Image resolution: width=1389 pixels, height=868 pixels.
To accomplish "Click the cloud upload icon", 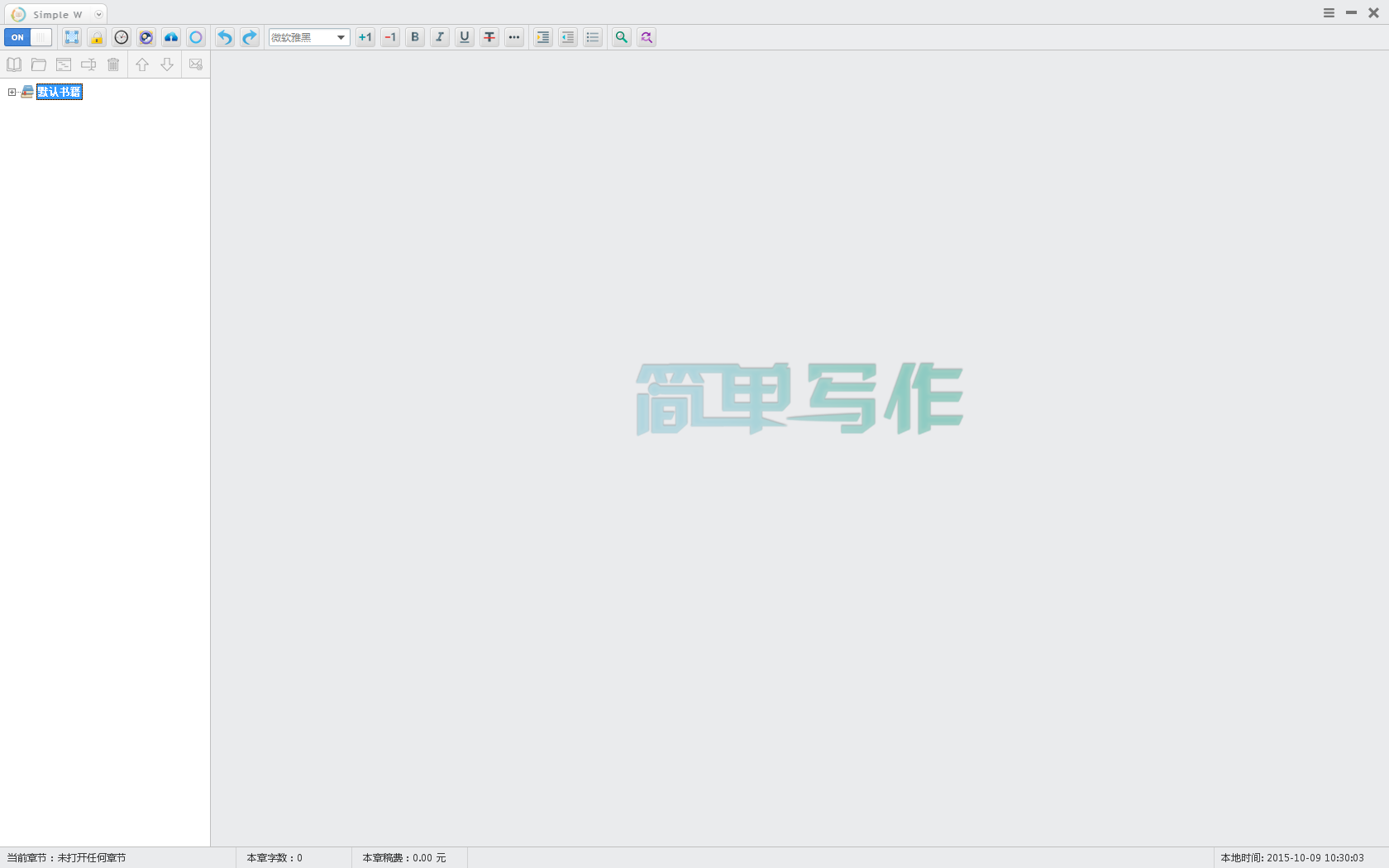I will click(171, 37).
